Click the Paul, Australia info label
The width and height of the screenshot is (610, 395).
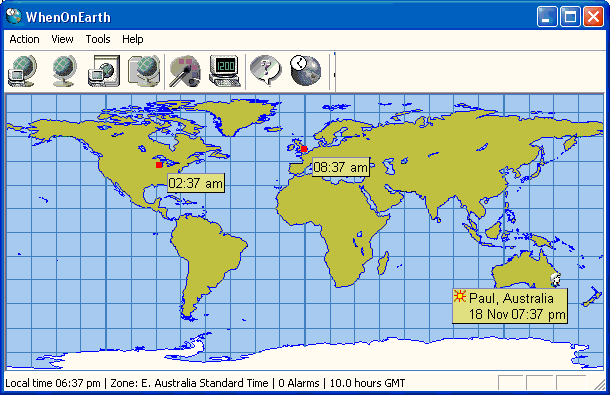(510, 306)
